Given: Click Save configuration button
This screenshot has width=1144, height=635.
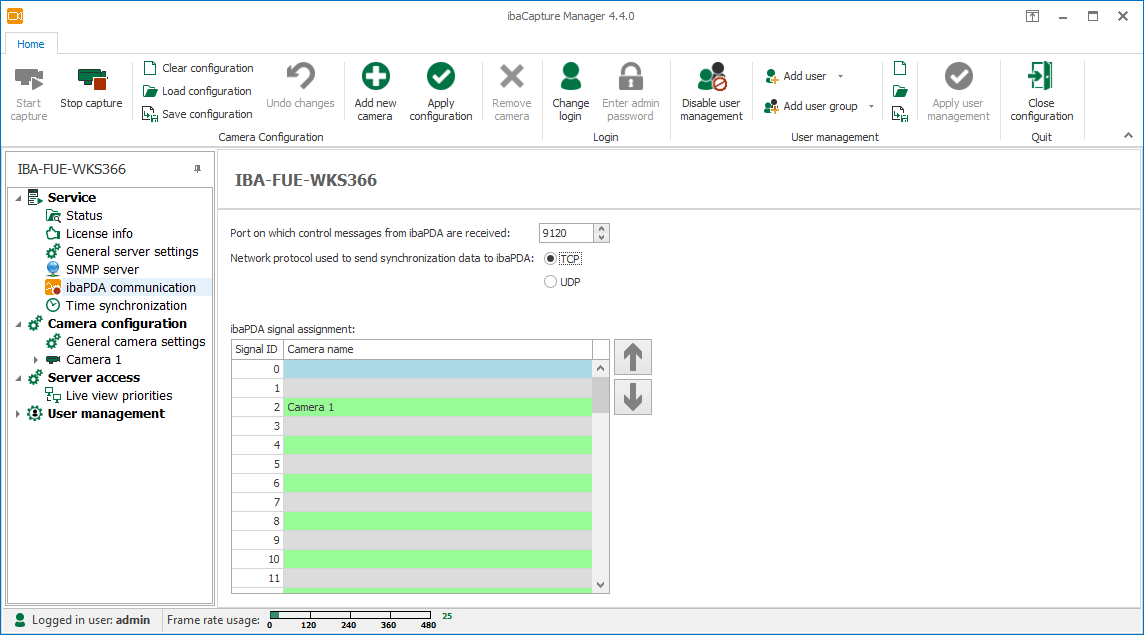Looking at the screenshot, I should (198, 114).
